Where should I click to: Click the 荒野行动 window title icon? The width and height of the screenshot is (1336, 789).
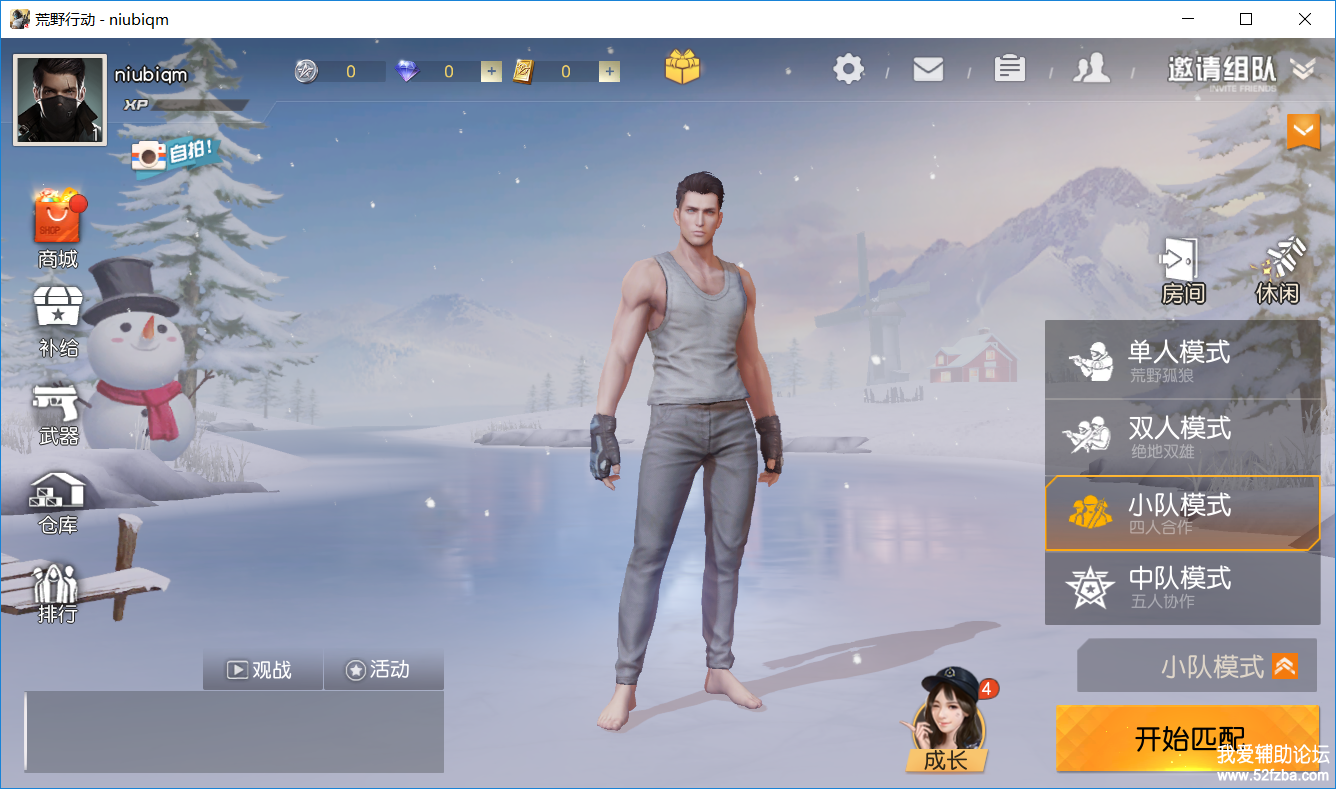[19, 19]
